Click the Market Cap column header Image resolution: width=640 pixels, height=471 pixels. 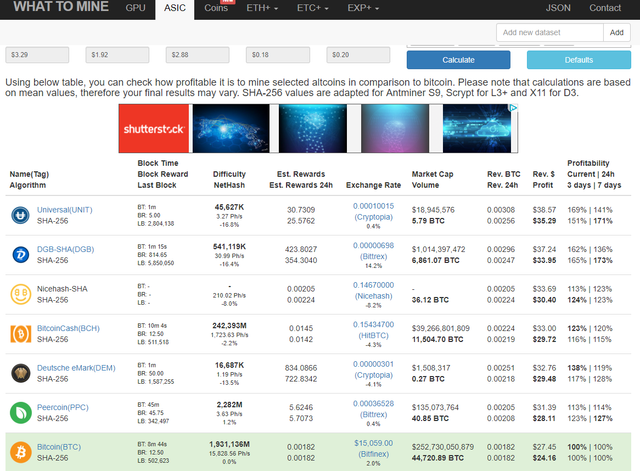click(x=432, y=174)
